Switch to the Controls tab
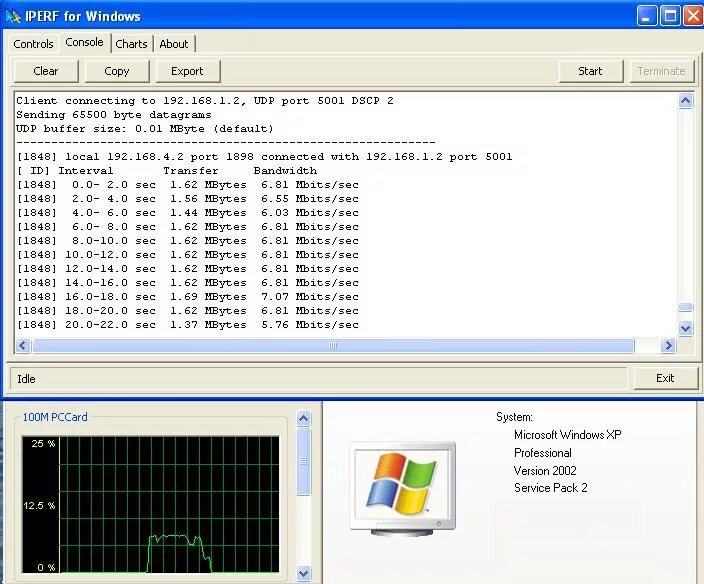 tap(33, 44)
